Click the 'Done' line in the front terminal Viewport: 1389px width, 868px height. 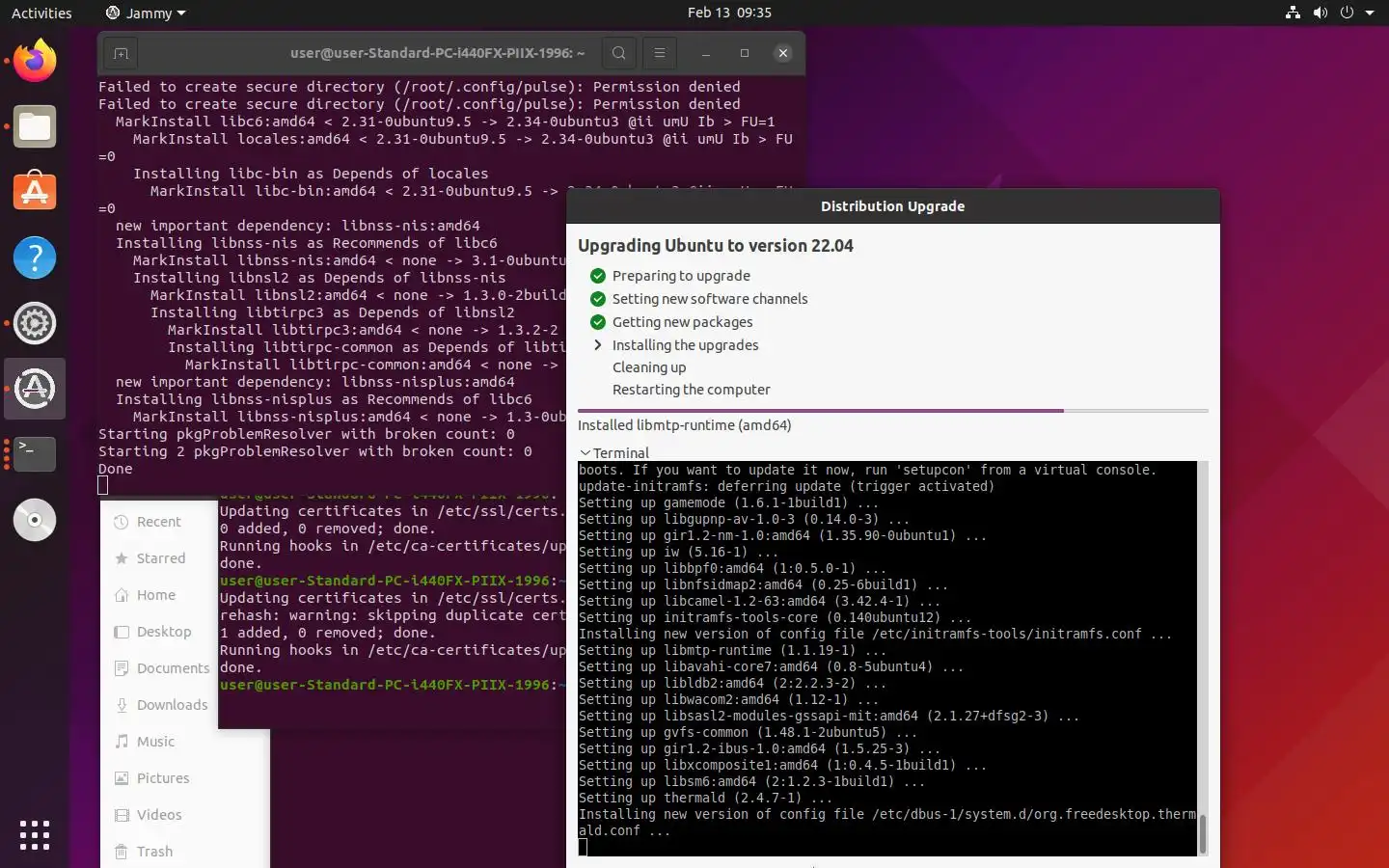point(116,469)
